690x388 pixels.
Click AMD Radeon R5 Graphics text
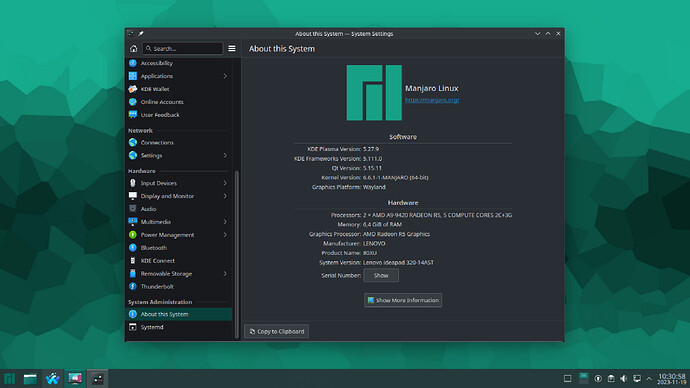[x=396, y=234]
